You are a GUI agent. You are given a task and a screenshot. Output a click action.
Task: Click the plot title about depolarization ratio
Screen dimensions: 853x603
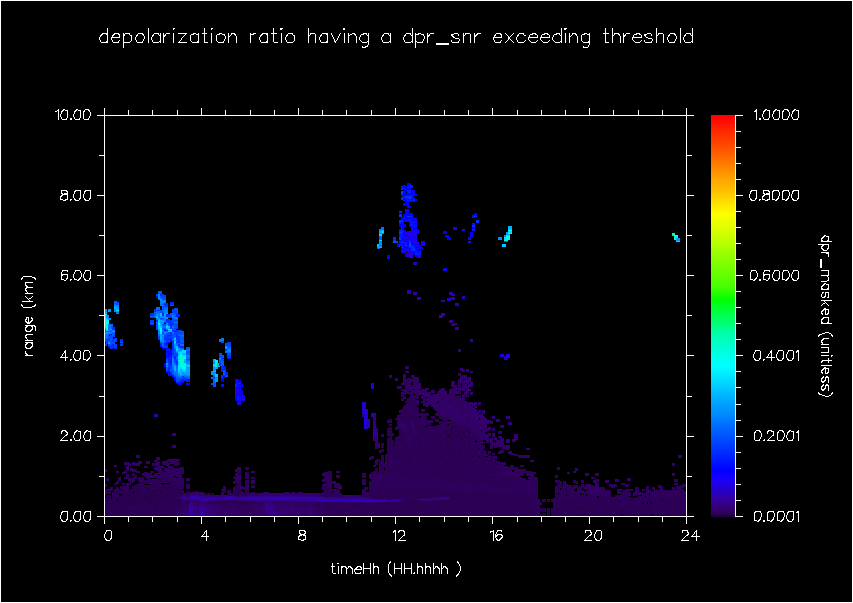(396, 38)
